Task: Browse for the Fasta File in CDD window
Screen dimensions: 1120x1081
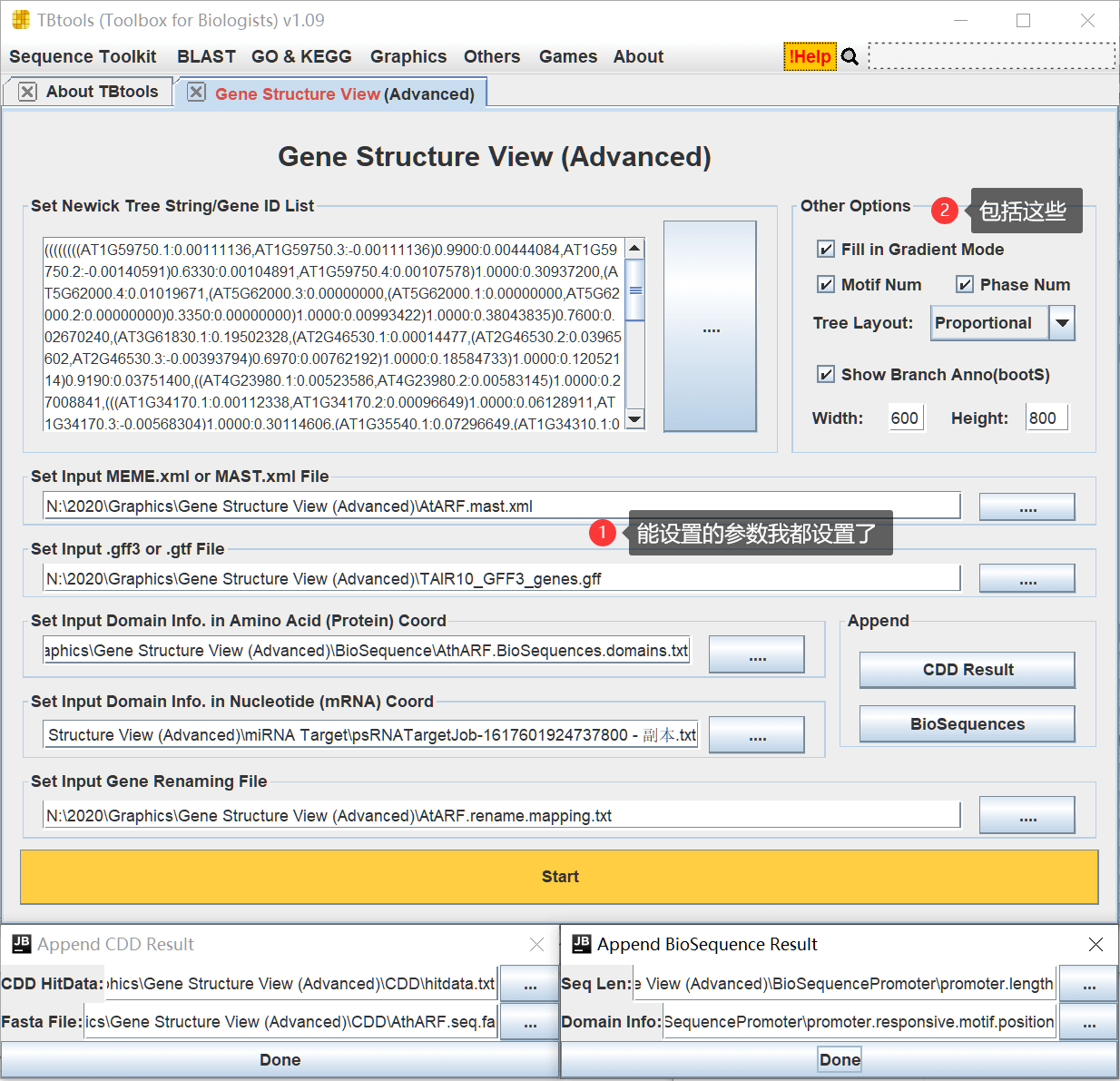Action: [x=530, y=1022]
